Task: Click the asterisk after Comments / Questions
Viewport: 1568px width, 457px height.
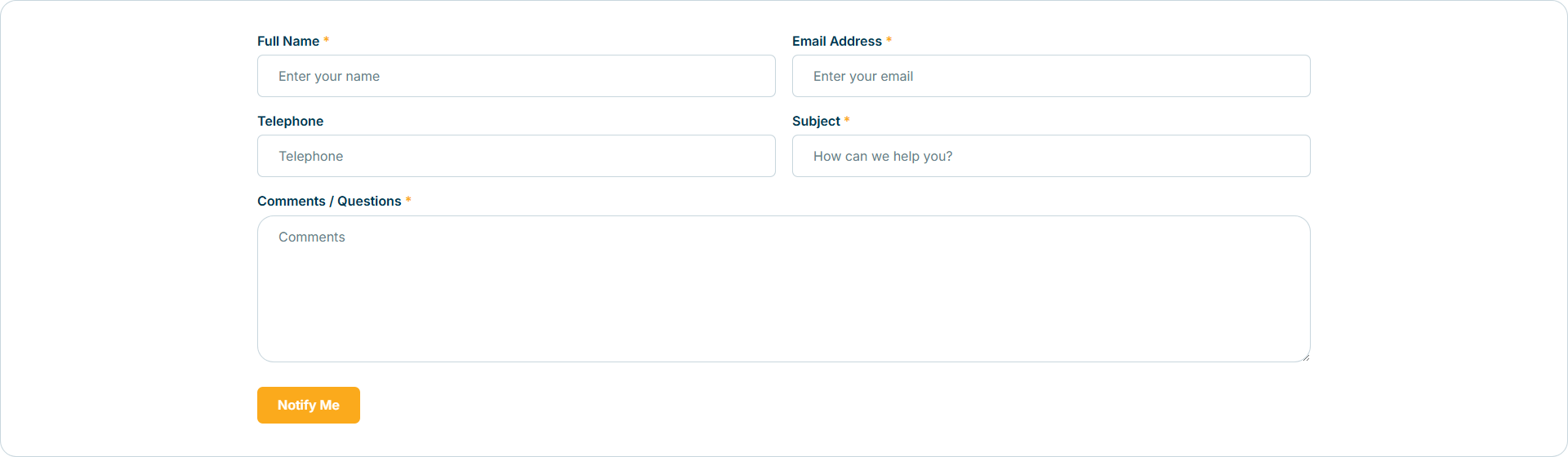Action: coord(408,200)
